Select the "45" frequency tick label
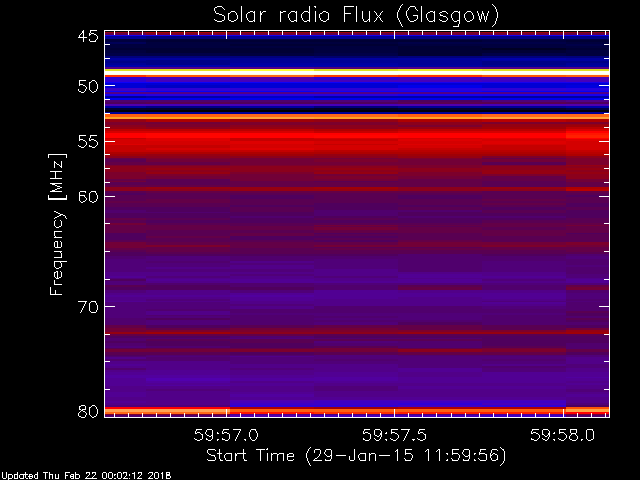Screen dimensions: 640x480 point(88,36)
